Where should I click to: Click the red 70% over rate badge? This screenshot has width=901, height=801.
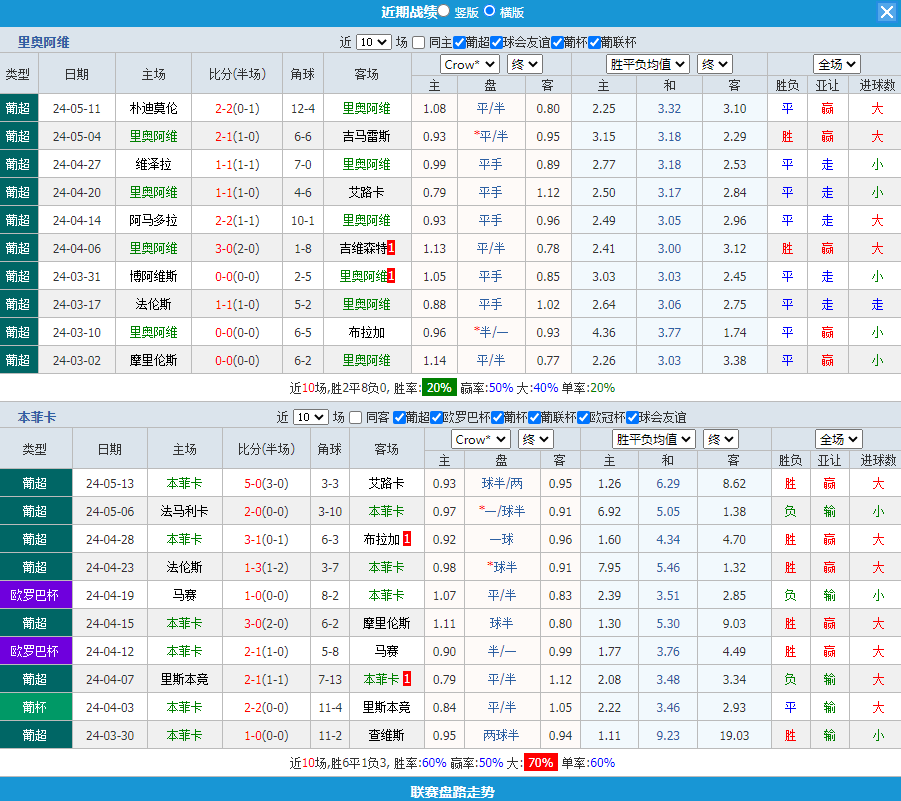pos(540,763)
